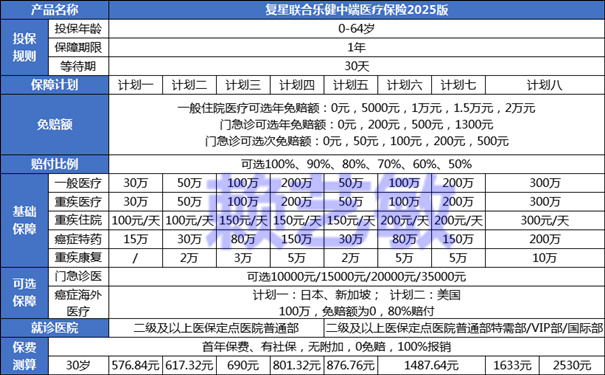605x375 pixels.
Task: Select the product title 复星联合乐健中端医疗保险2025版
Action: coord(356,10)
